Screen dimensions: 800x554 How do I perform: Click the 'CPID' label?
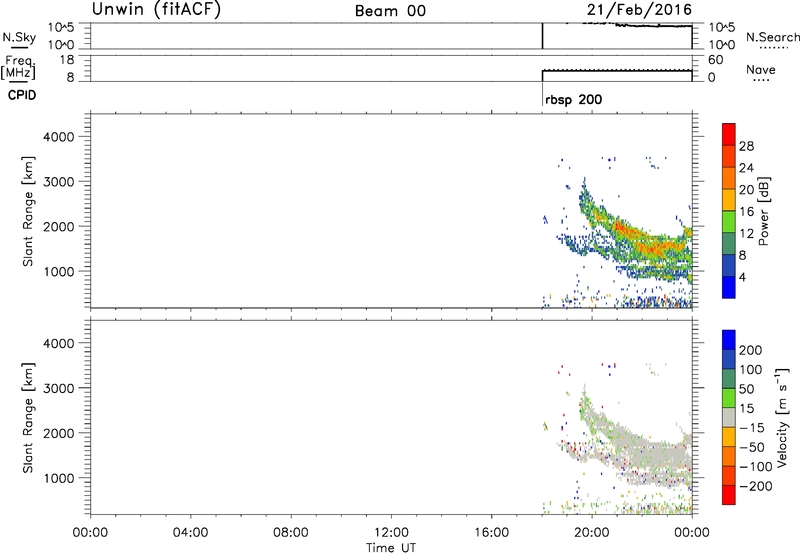click(22, 95)
